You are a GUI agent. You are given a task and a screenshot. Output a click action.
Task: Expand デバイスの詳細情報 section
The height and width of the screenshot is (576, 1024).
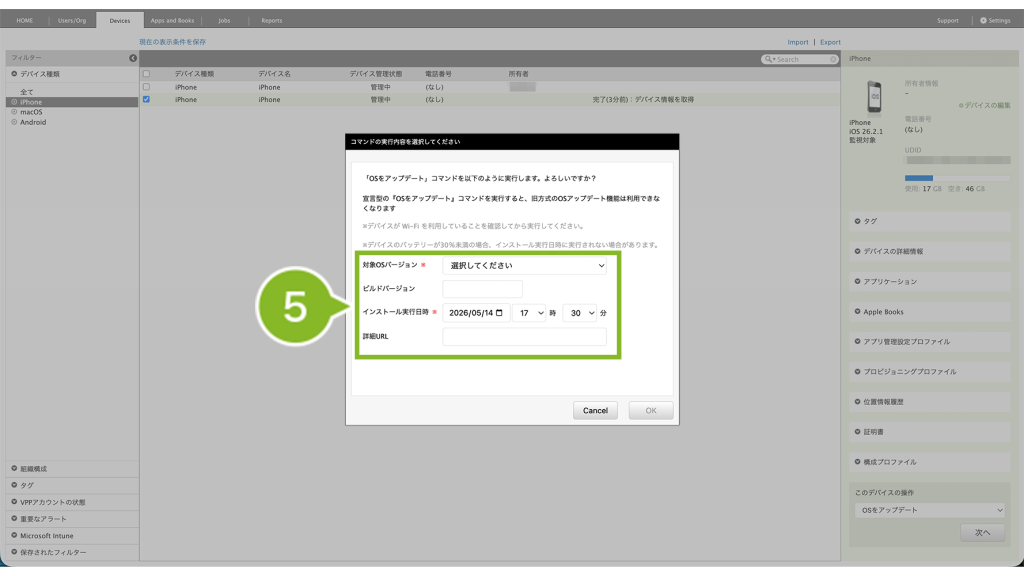[930, 251]
